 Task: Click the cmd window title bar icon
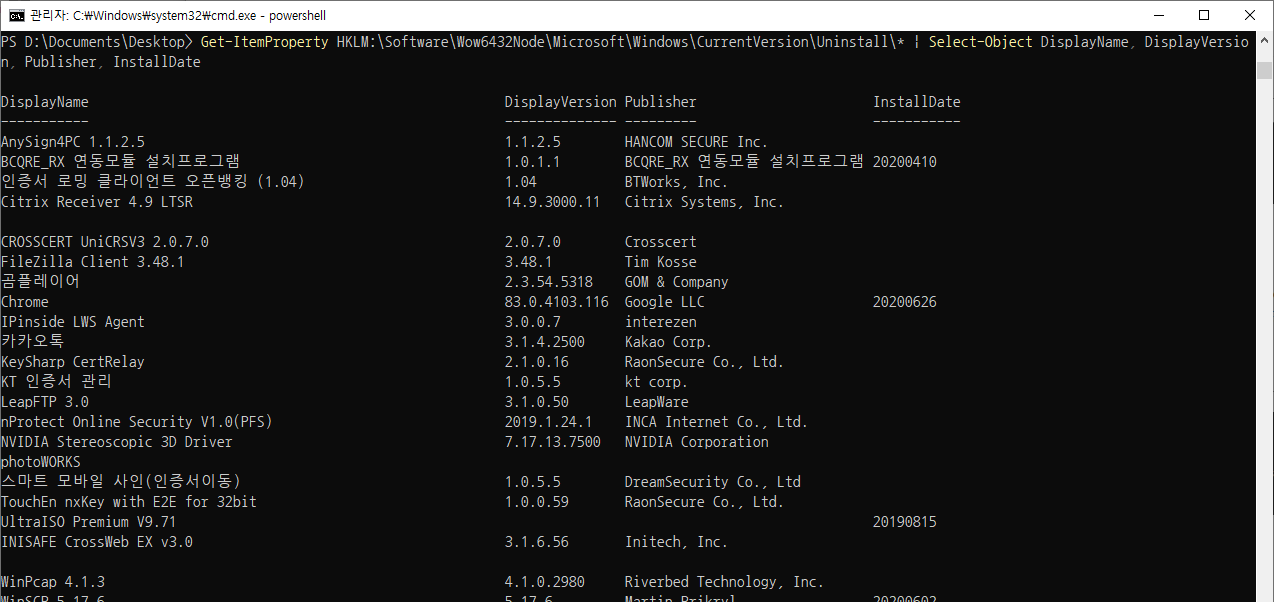coord(16,15)
